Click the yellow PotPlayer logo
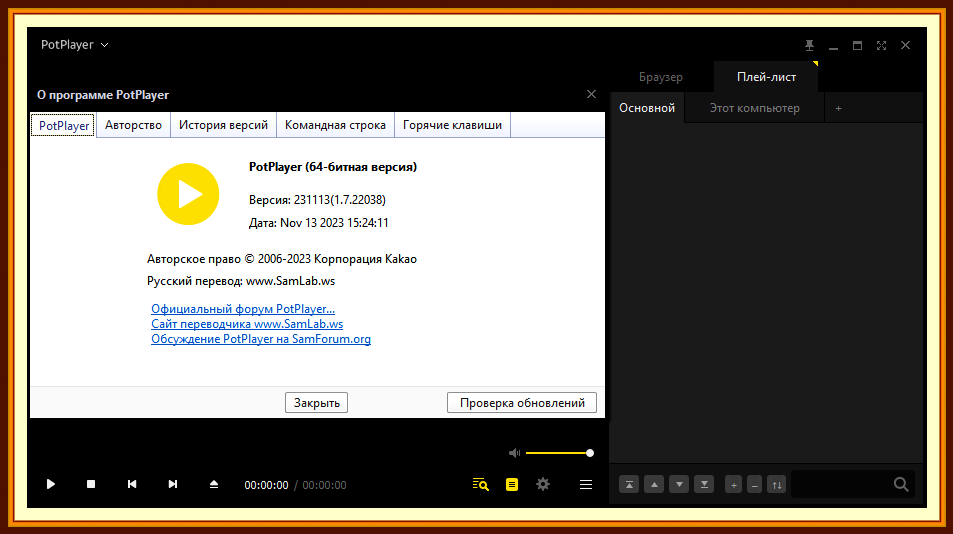Screen dimensions: 953x534 pyautogui.click(x=188, y=194)
